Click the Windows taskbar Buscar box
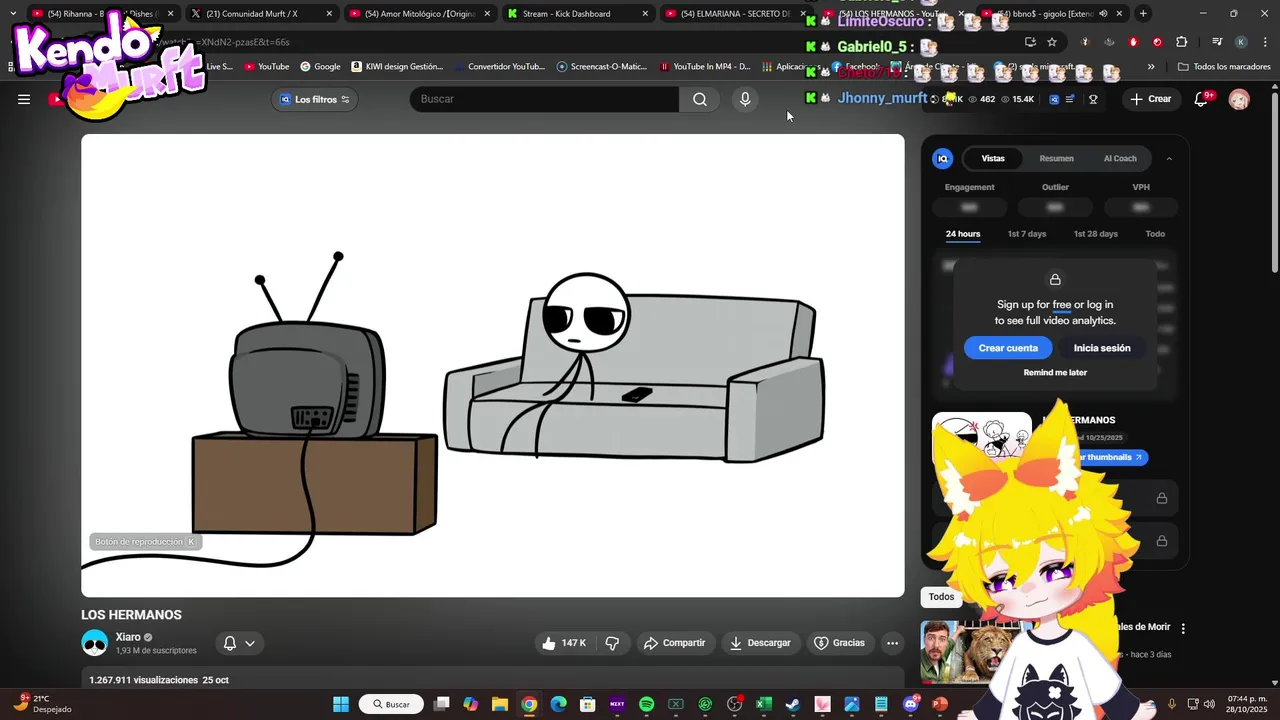Image resolution: width=1280 pixels, height=720 pixels. click(x=392, y=704)
